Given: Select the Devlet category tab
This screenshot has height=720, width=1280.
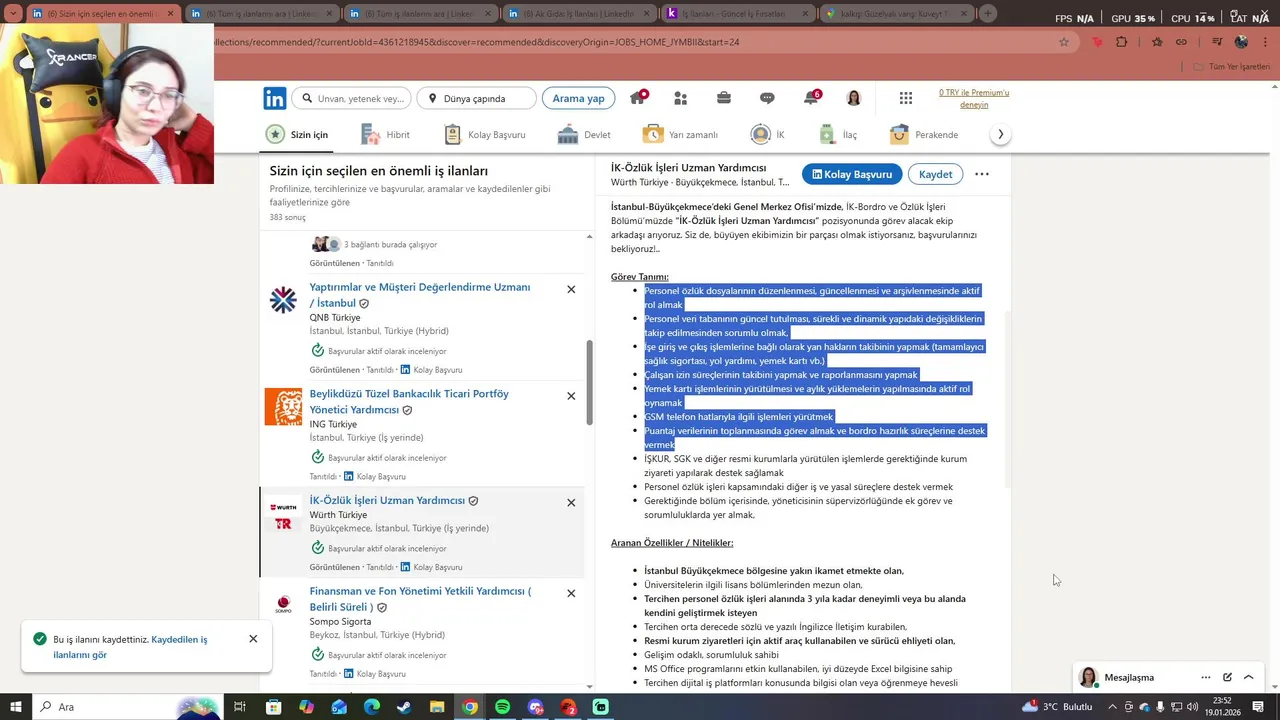Looking at the screenshot, I should pos(584,134).
